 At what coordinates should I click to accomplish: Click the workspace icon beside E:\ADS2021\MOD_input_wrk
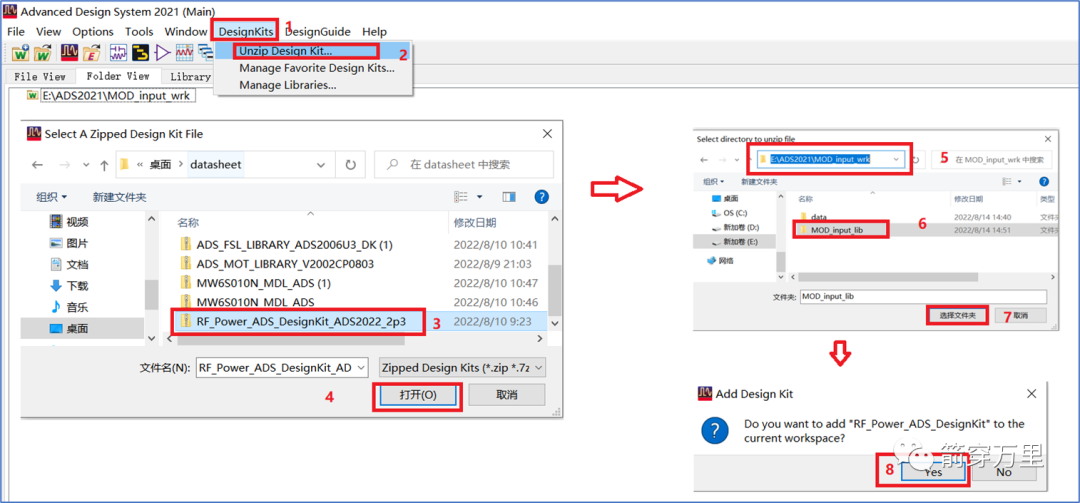33,96
